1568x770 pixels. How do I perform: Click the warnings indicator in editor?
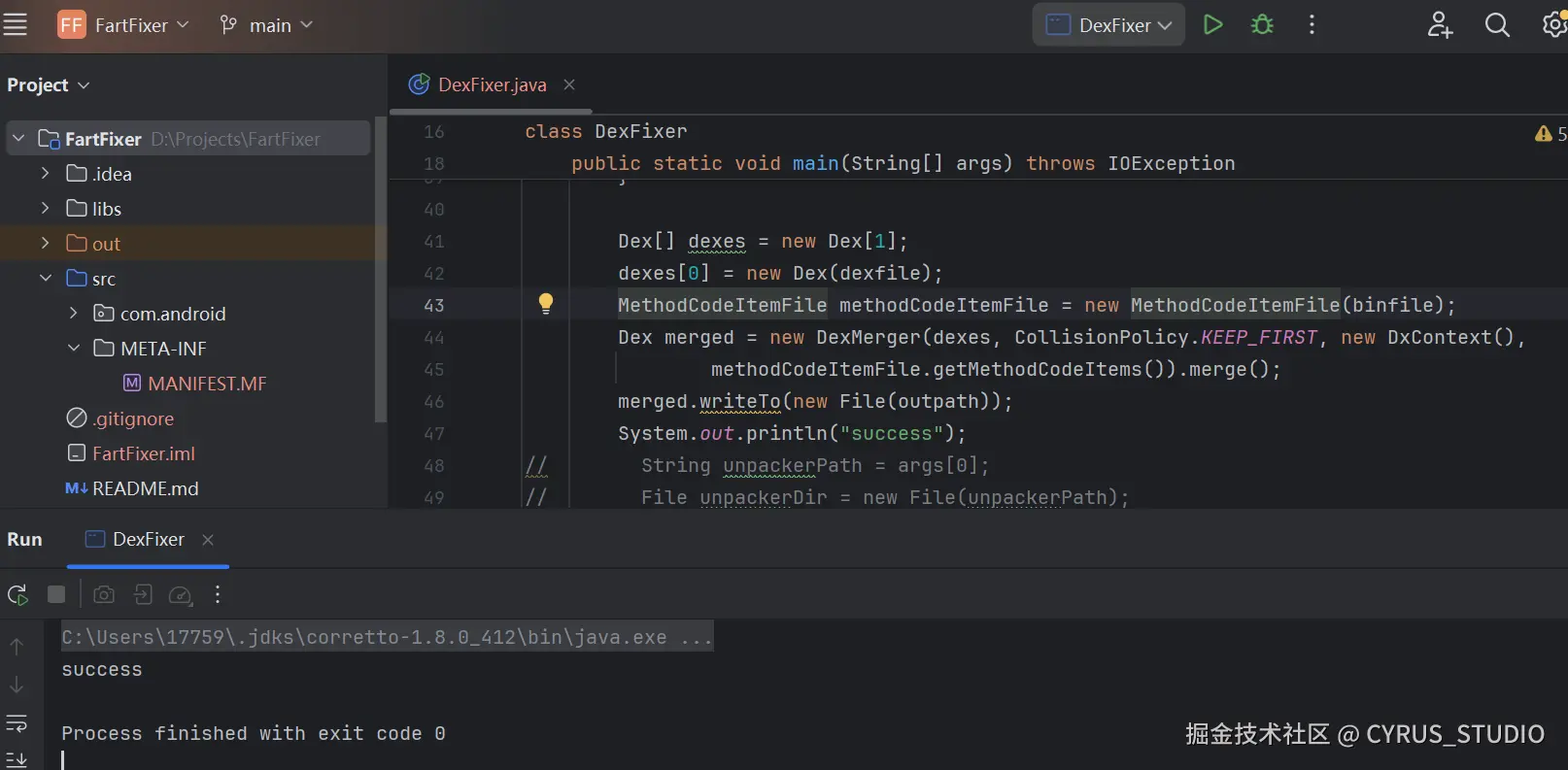click(1551, 134)
